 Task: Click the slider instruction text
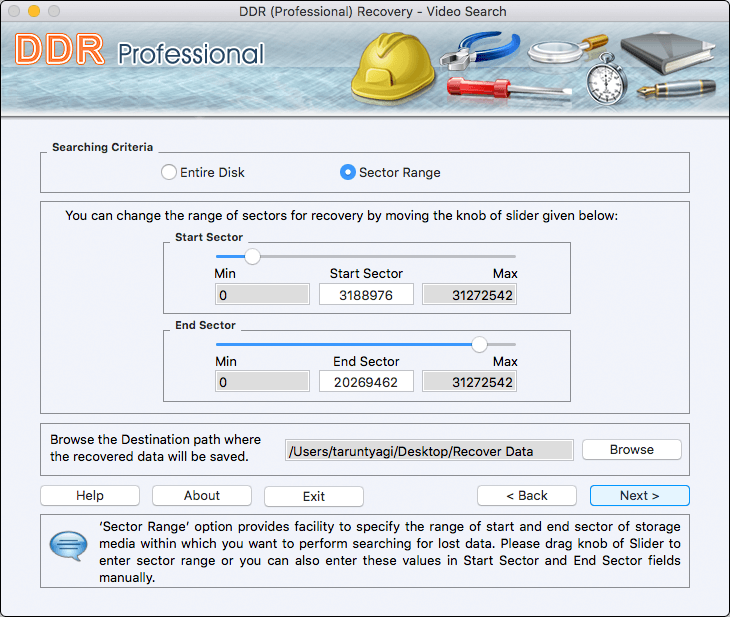[x=342, y=216]
